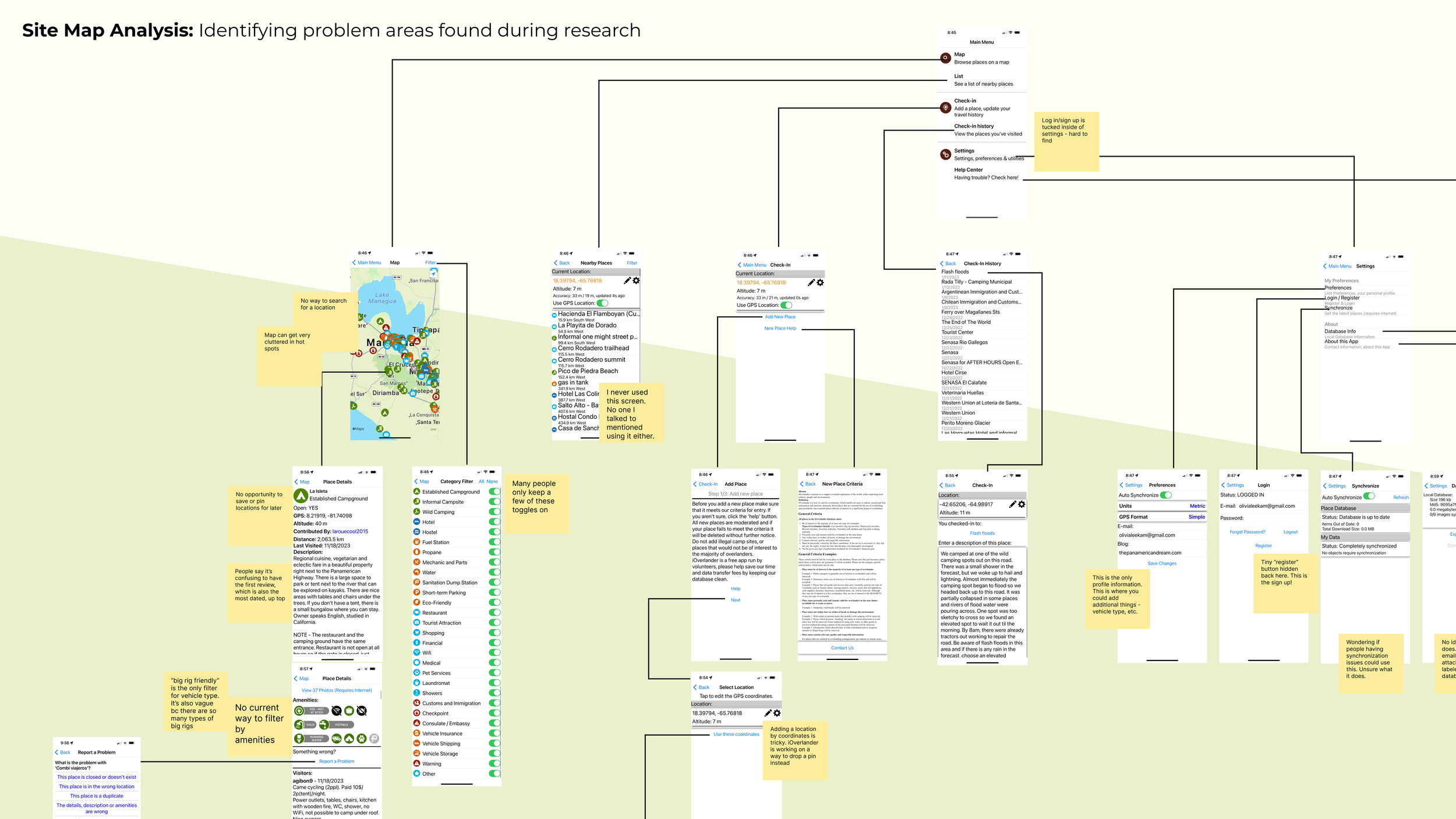This screenshot has width=1456, height=819.
Task: Select the Check-in pin icon in Main Menu
Action: coord(945,108)
